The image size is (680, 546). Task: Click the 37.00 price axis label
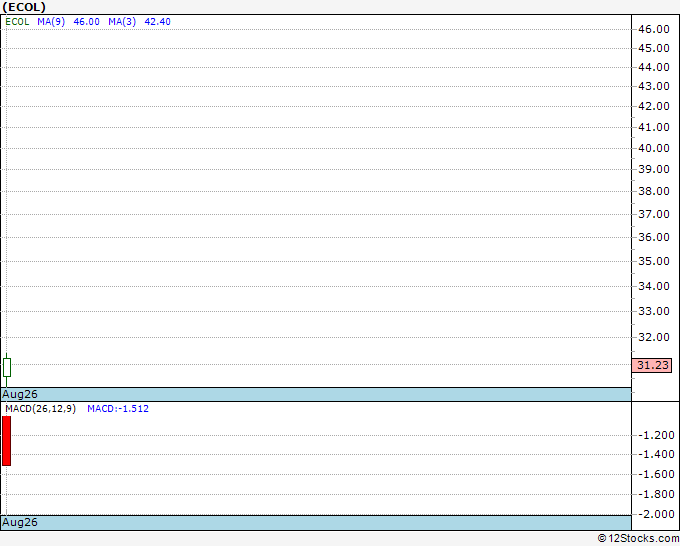[x=654, y=214]
